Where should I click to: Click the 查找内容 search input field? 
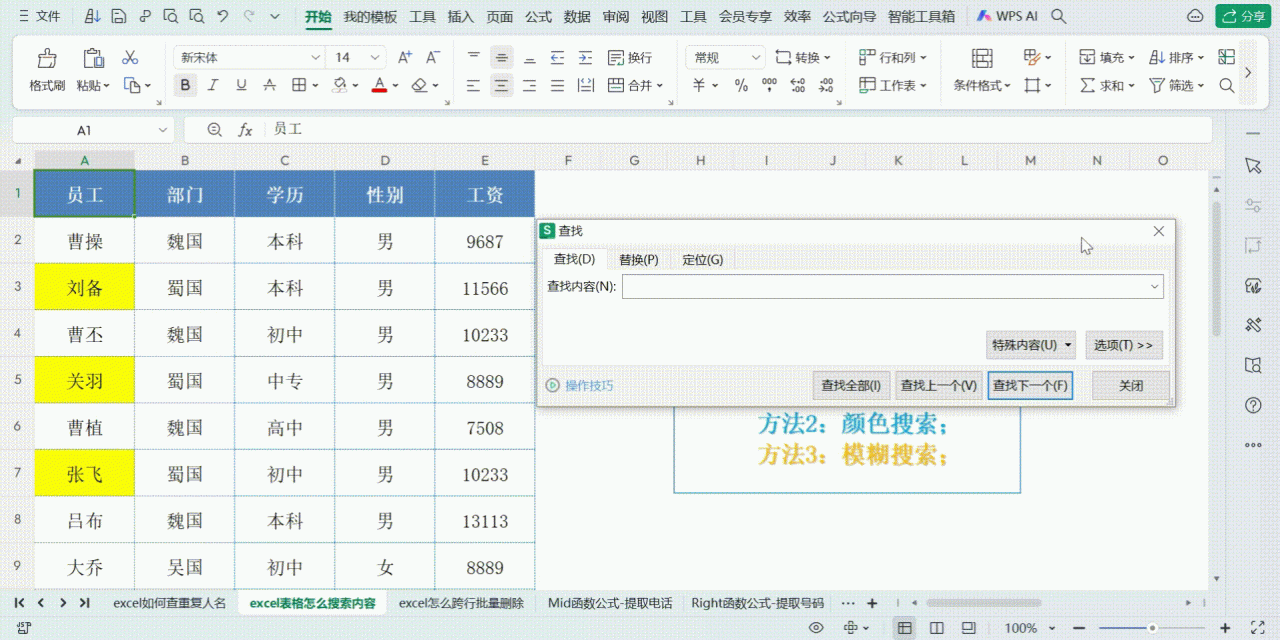point(892,287)
